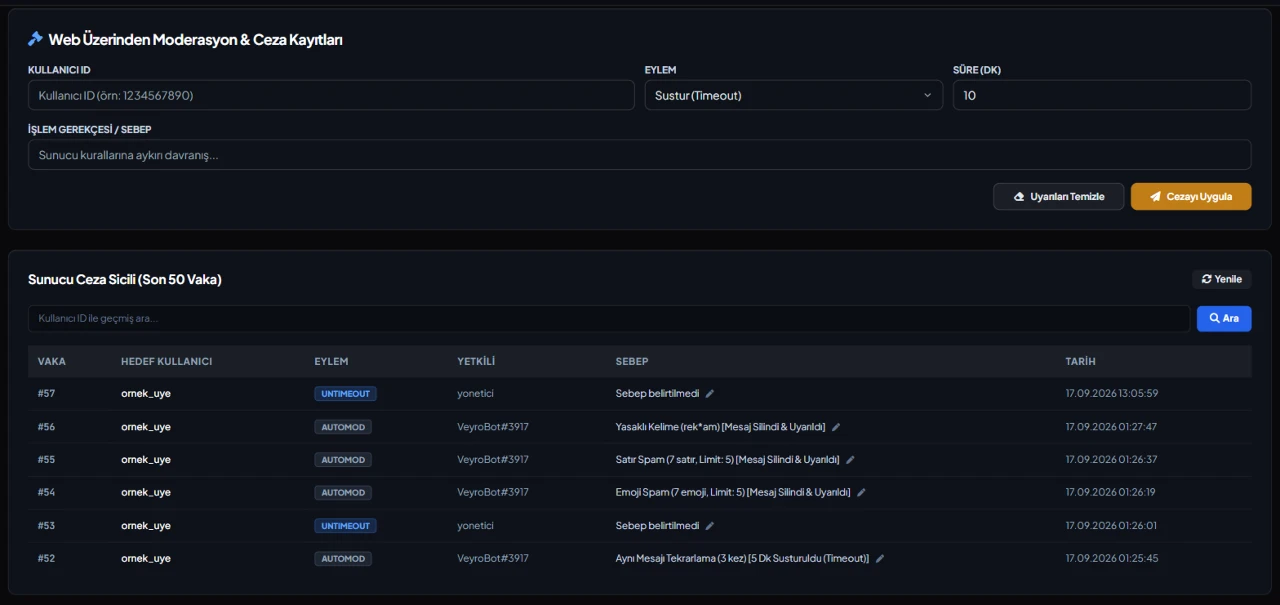Click AUTOMOD badge in case #56 row
1280x605 pixels.
[343, 427]
